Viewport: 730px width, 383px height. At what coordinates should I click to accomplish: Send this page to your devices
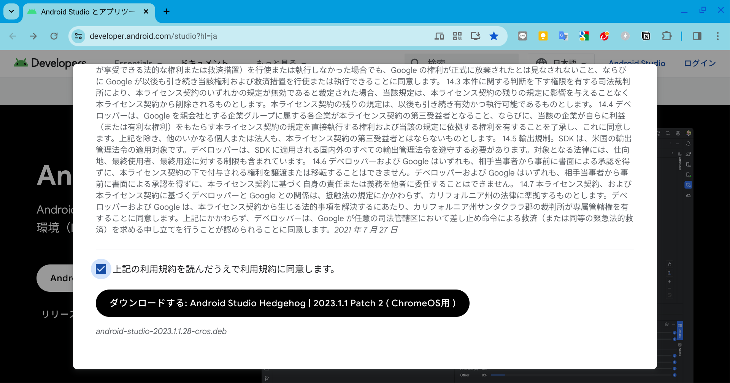439,36
